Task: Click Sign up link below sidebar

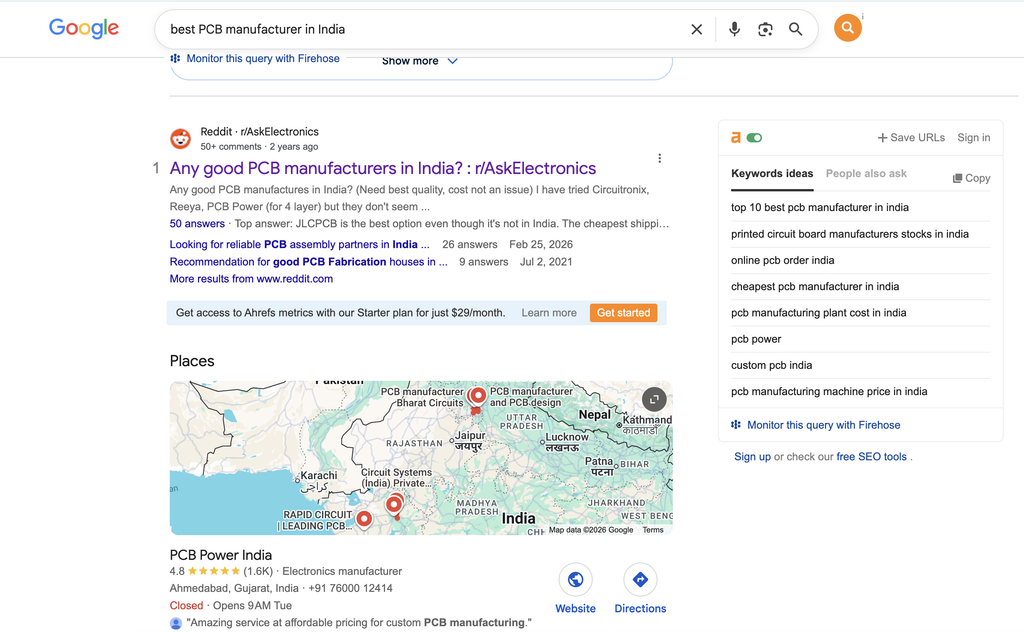Action: [752, 457]
